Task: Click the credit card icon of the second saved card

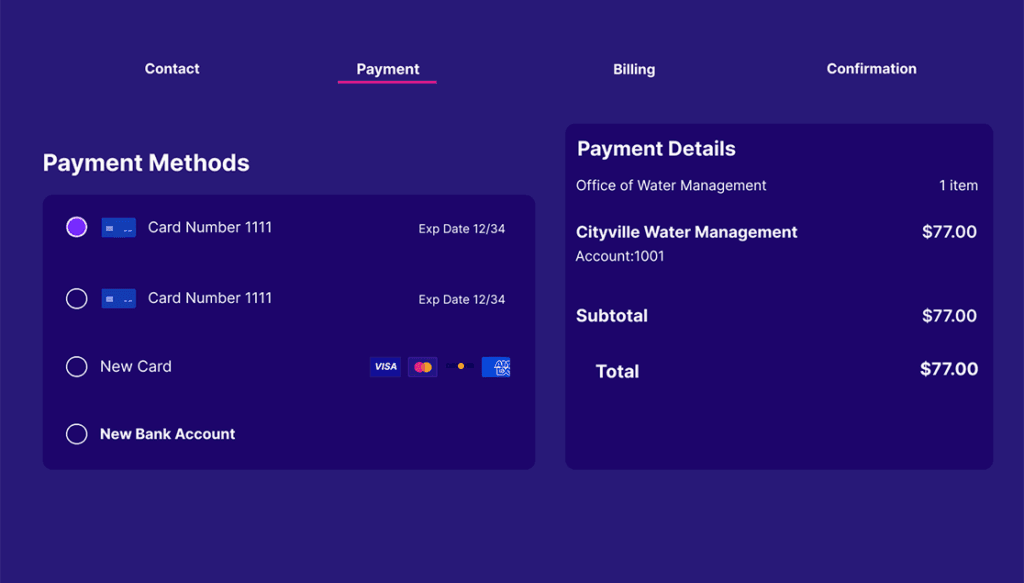Action: point(119,298)
